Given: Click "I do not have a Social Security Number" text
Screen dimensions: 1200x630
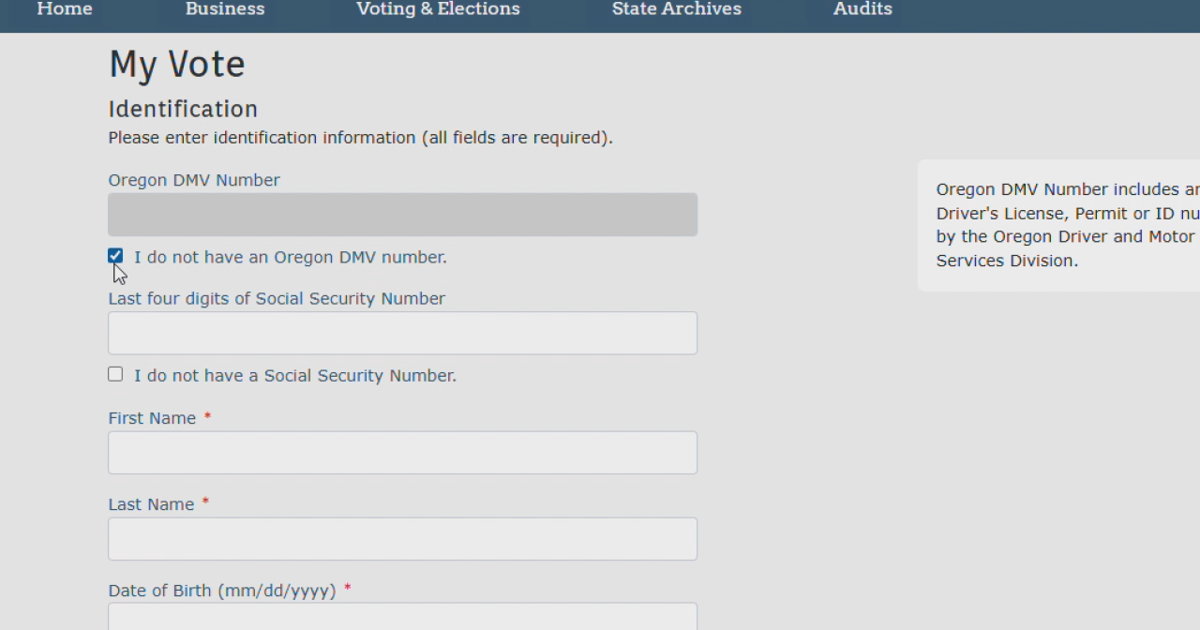Looking at the screenshot, I should [295, 376].
